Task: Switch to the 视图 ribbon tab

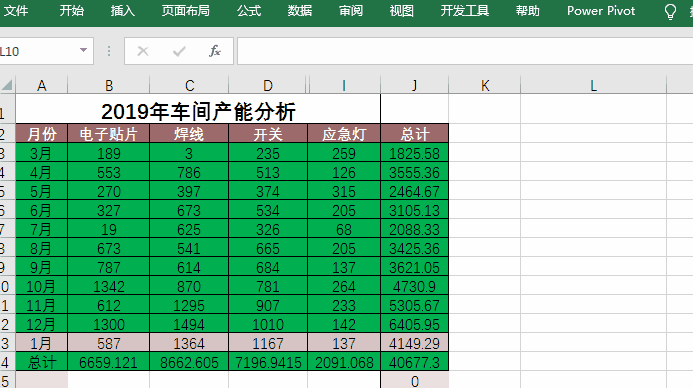Action: coord(401,11)
